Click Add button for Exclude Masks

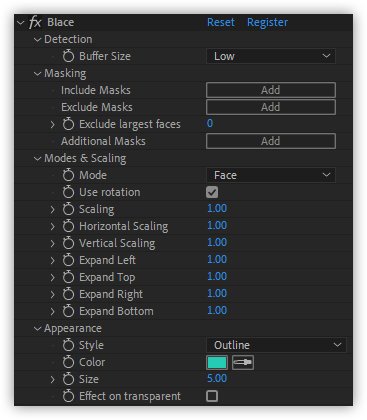point(271,107)
